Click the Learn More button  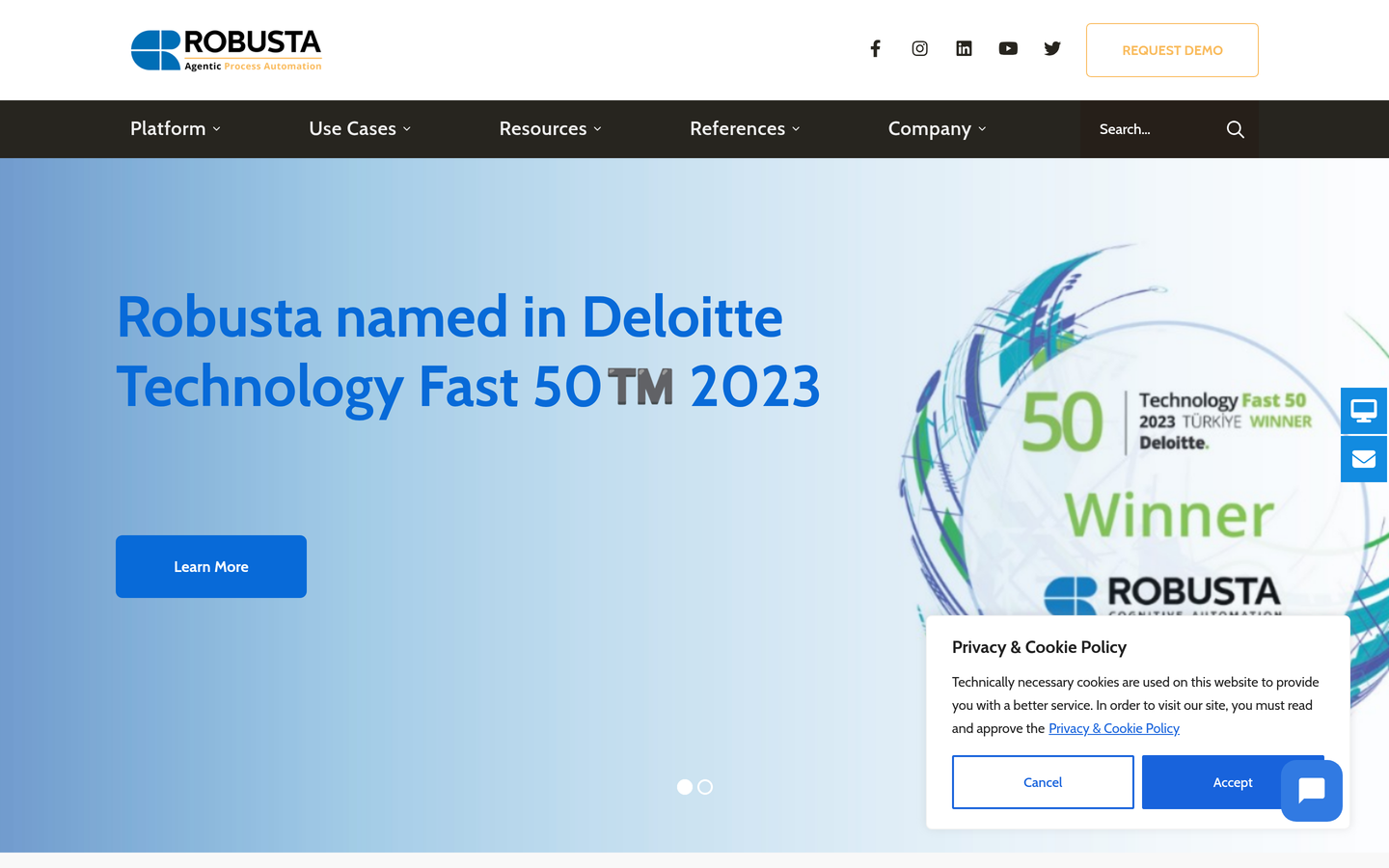pos(211,566)
